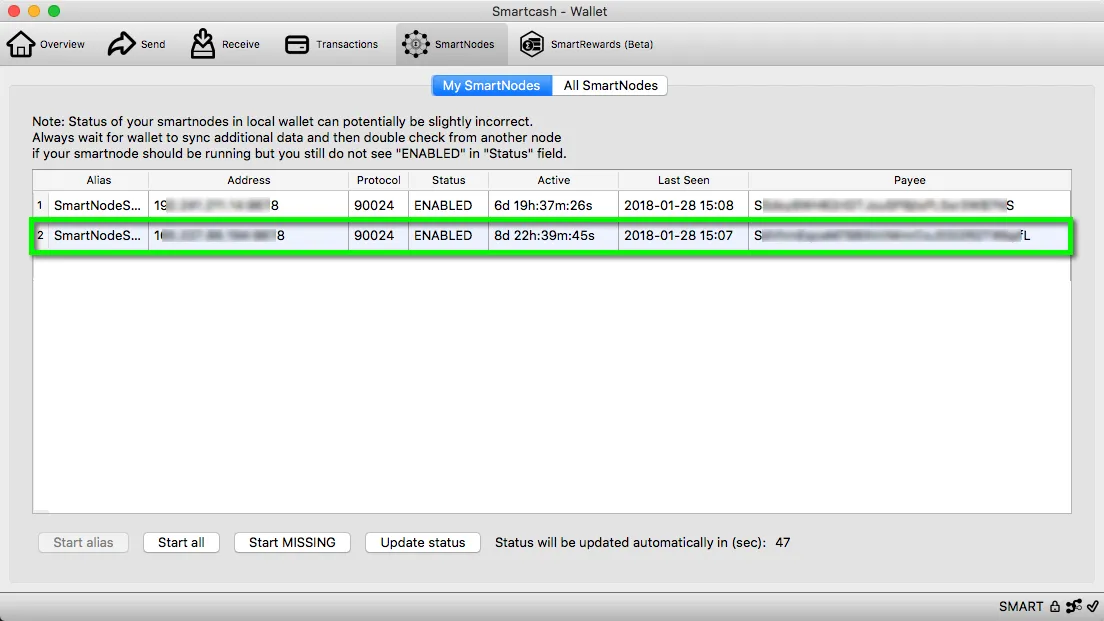Click the Send arrow icon
The width and height of the screenshot is (1104, 621).
coord(121,44)
